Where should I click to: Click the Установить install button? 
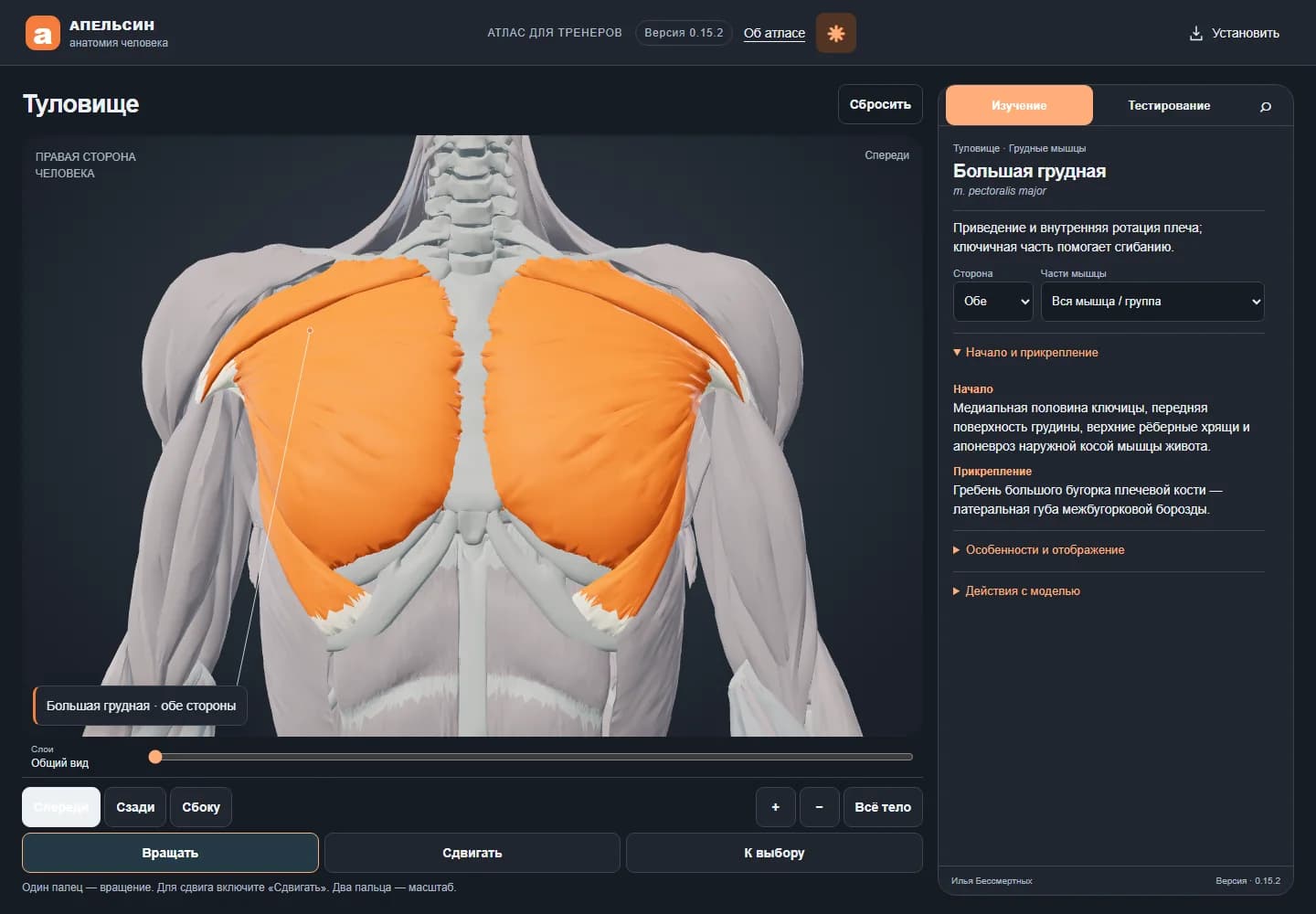[1234, 33]
